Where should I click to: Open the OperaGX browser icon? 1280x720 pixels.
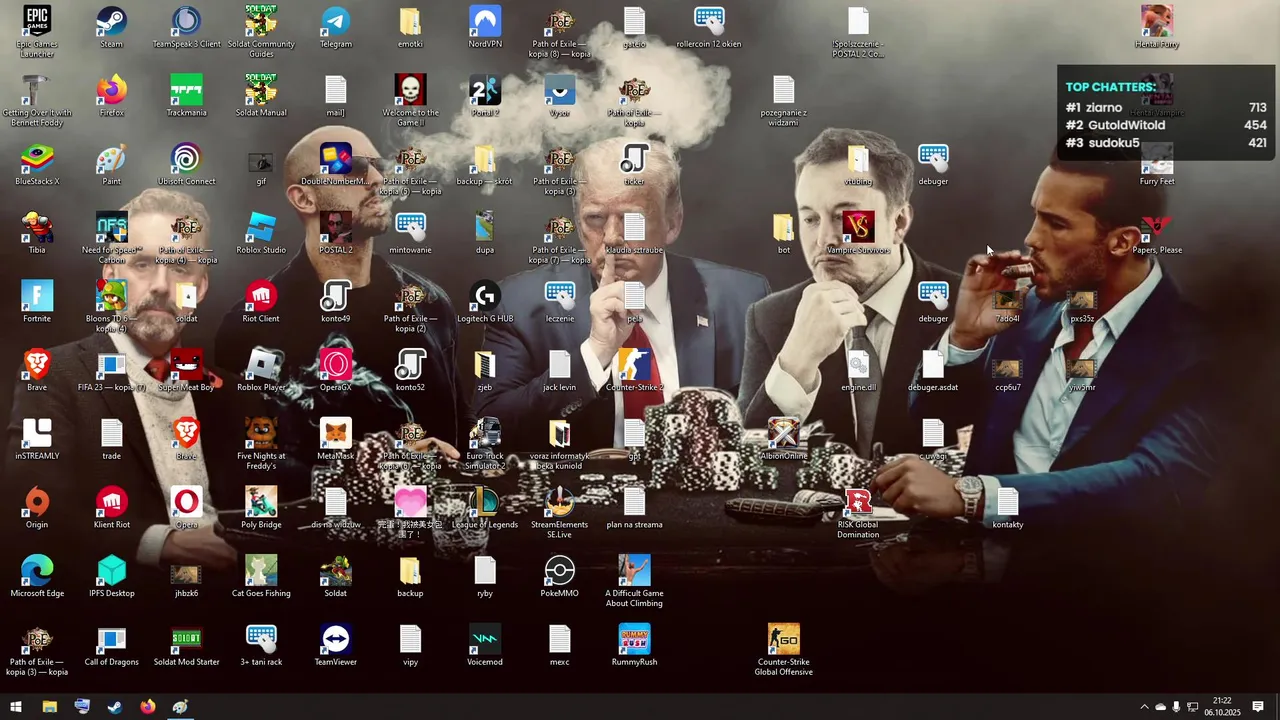click(335, 371)
